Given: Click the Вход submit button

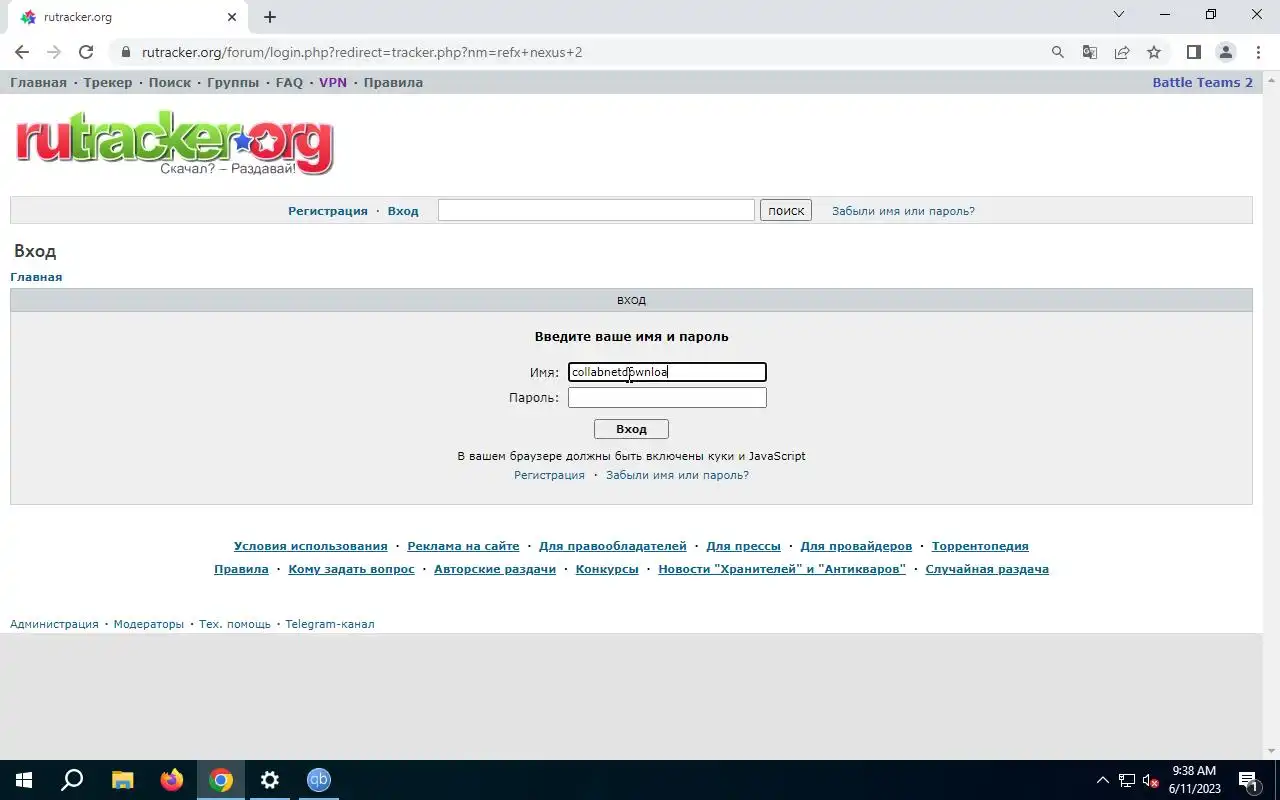Looking at the screenshot, I should click(x=631, y=429).
